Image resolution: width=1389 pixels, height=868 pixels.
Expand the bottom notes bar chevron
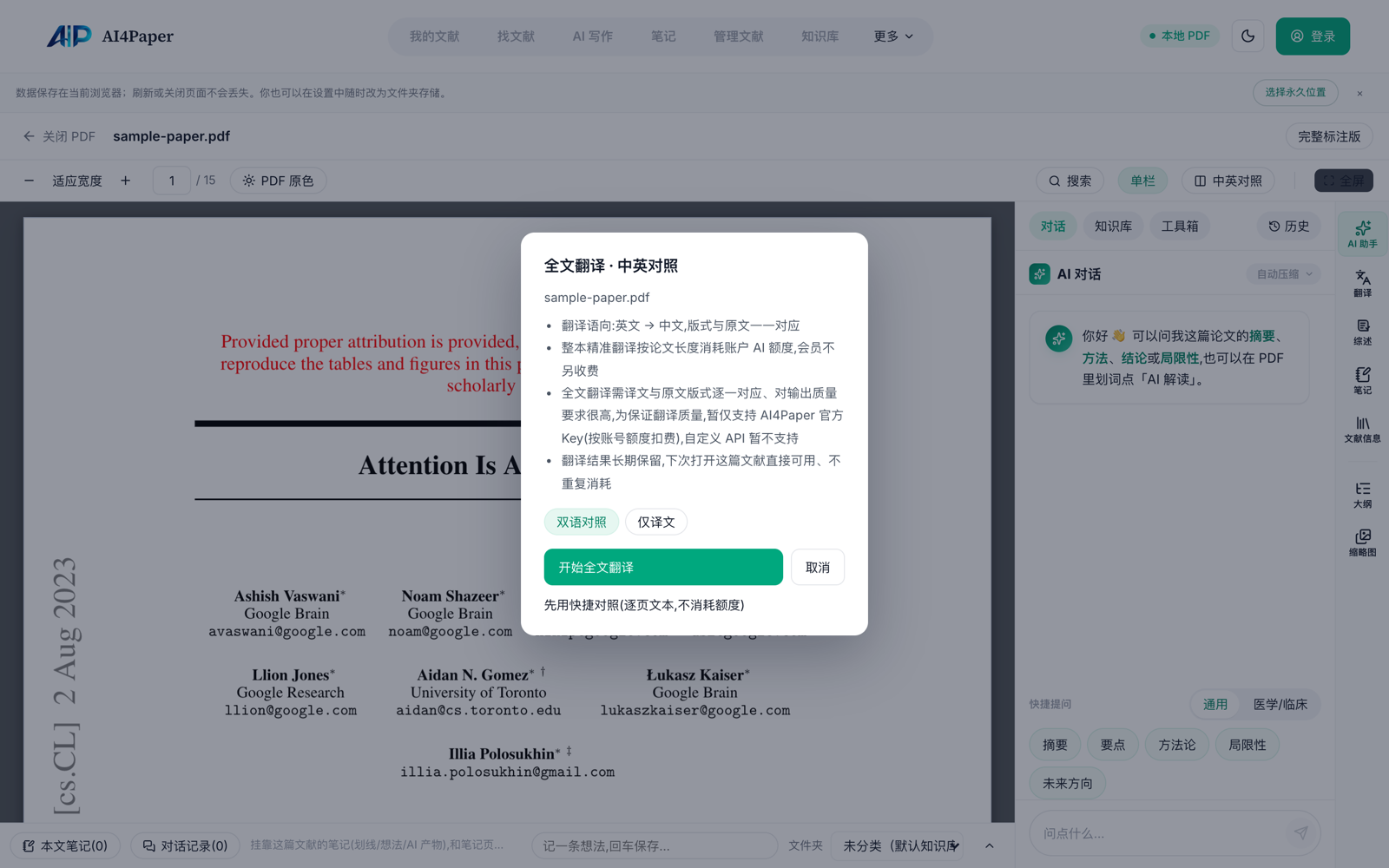pos(989,845)
